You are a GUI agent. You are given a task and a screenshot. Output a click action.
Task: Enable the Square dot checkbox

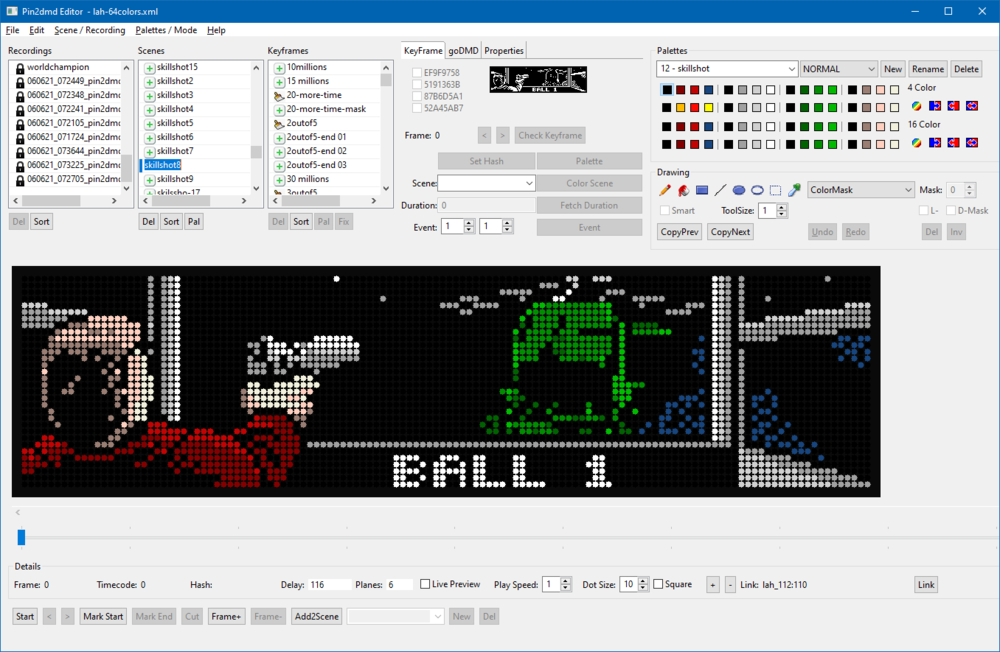(658, 584)
